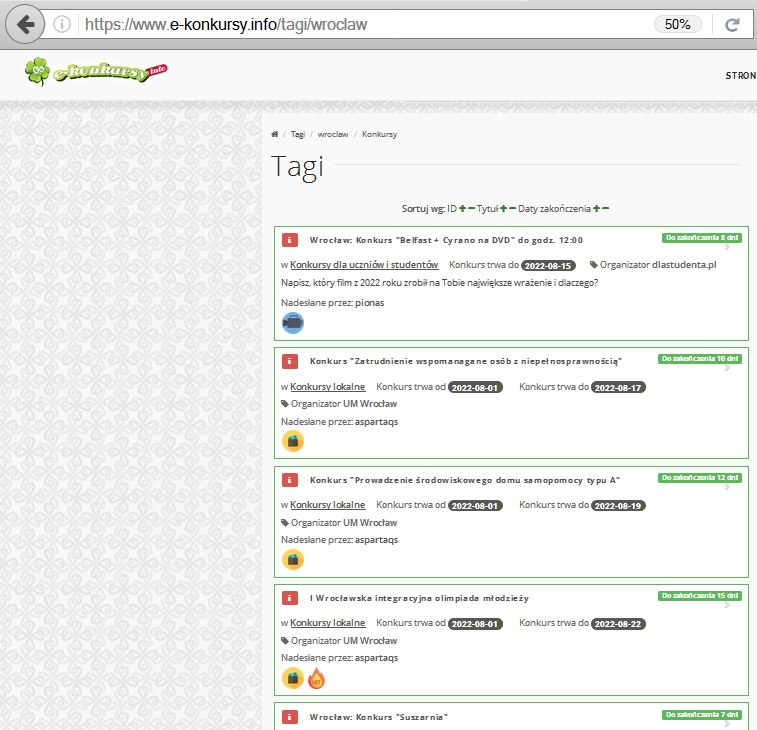Click the site info icon in address bar
The image size is (757, 730).
tap(62, 24)
